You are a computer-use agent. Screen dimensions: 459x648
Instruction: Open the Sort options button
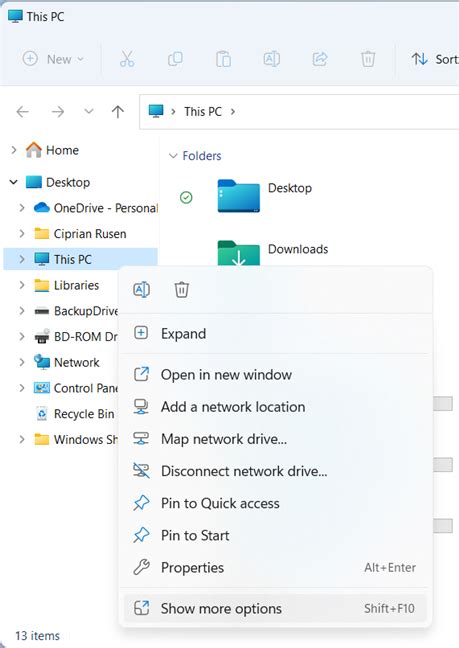[435, 59]
